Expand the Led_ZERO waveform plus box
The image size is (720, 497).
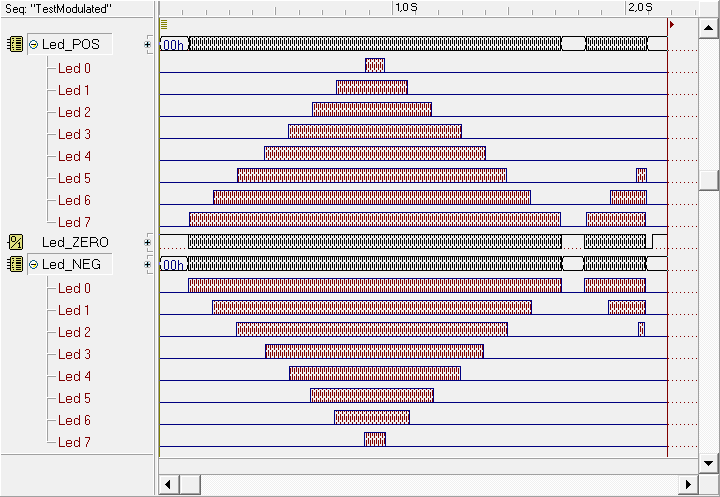[x=147, y=242]
